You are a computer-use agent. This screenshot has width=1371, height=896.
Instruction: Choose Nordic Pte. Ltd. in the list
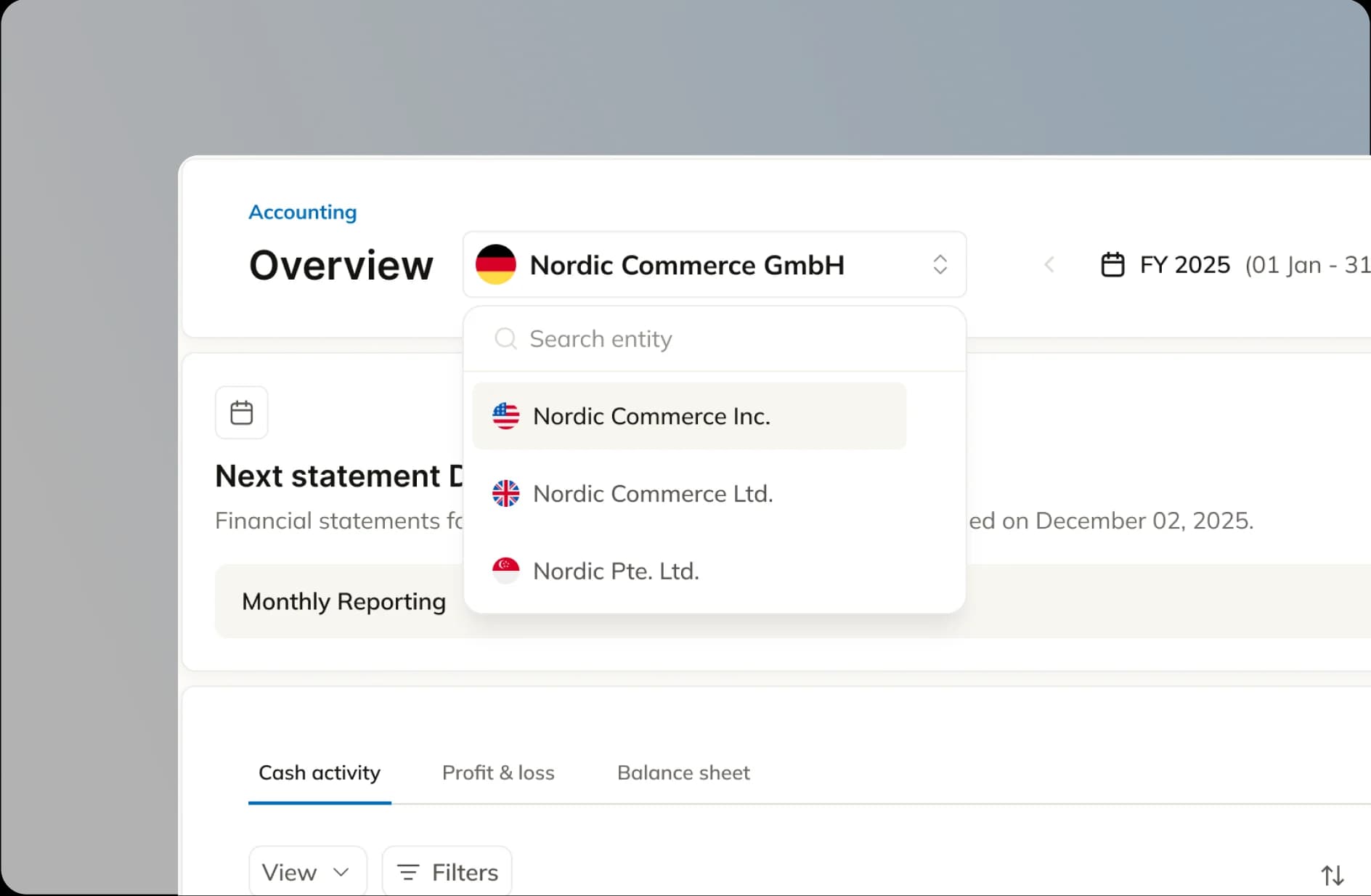click(616, 571)
